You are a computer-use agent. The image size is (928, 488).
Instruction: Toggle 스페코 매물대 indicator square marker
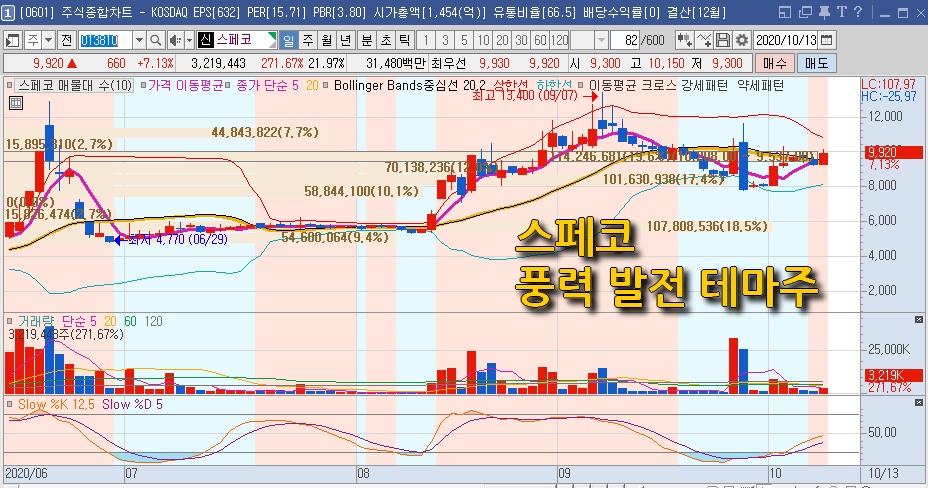point(9,86)
